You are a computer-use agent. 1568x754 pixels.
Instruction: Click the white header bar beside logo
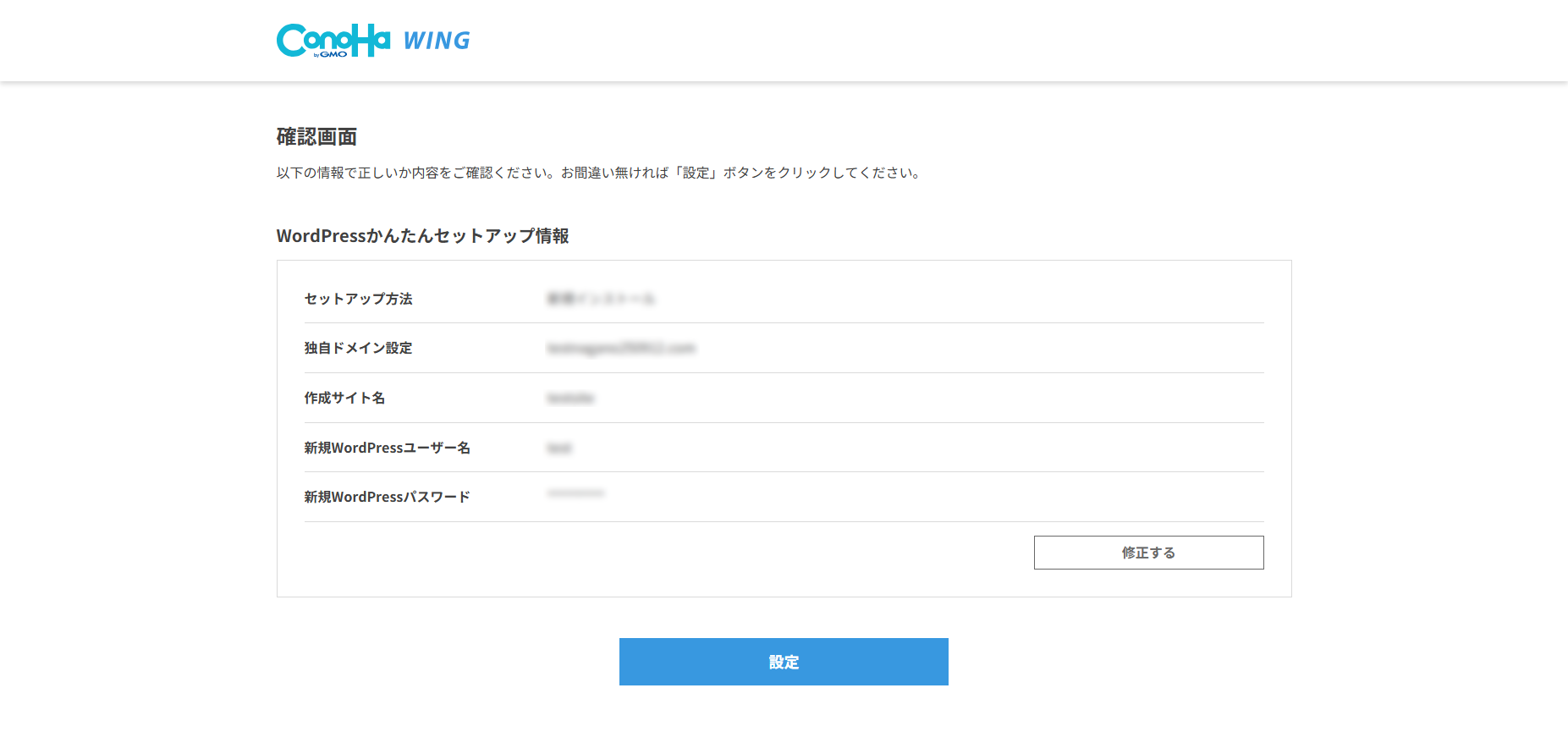931,41
